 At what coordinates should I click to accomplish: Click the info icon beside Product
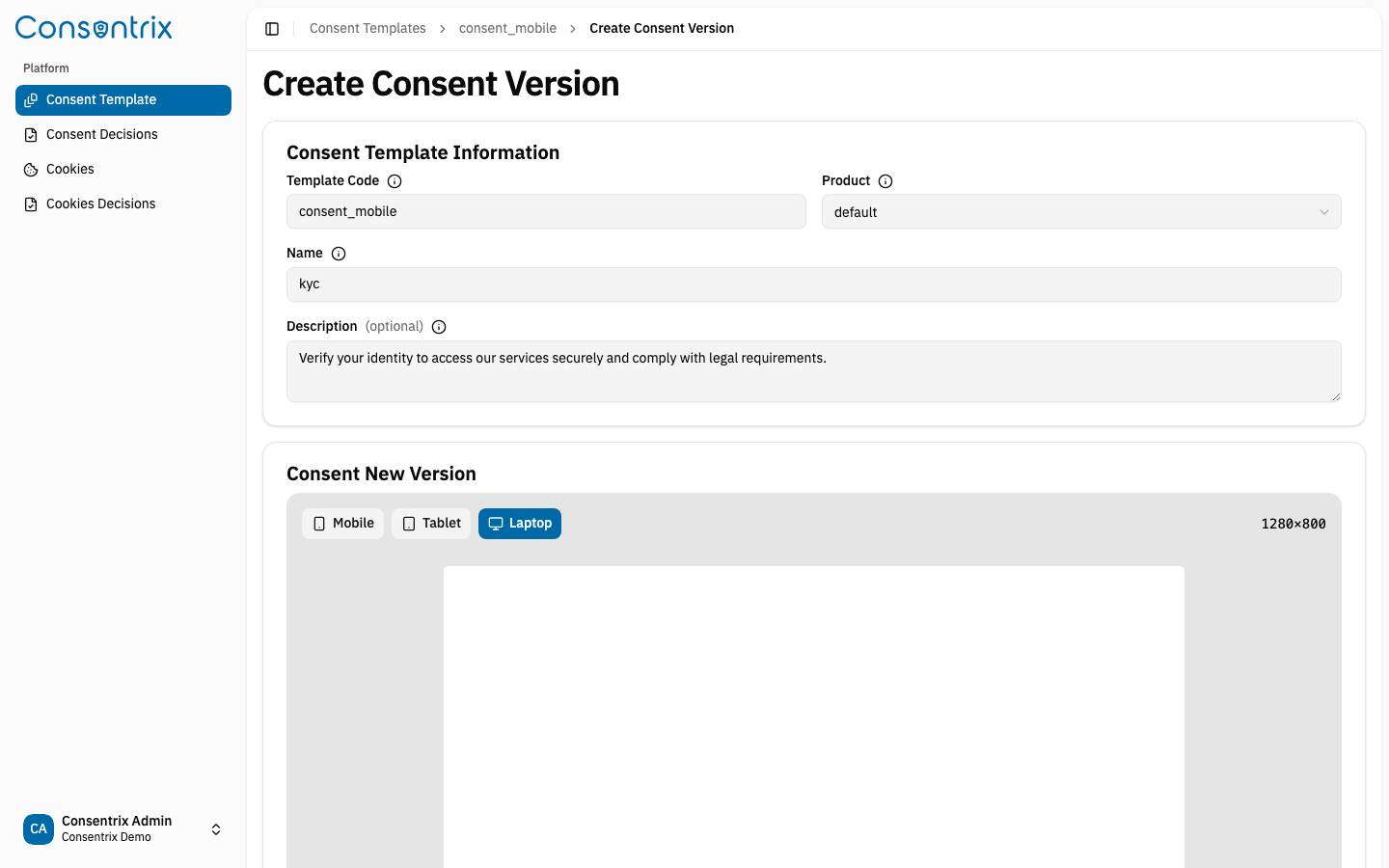point(885,181)
